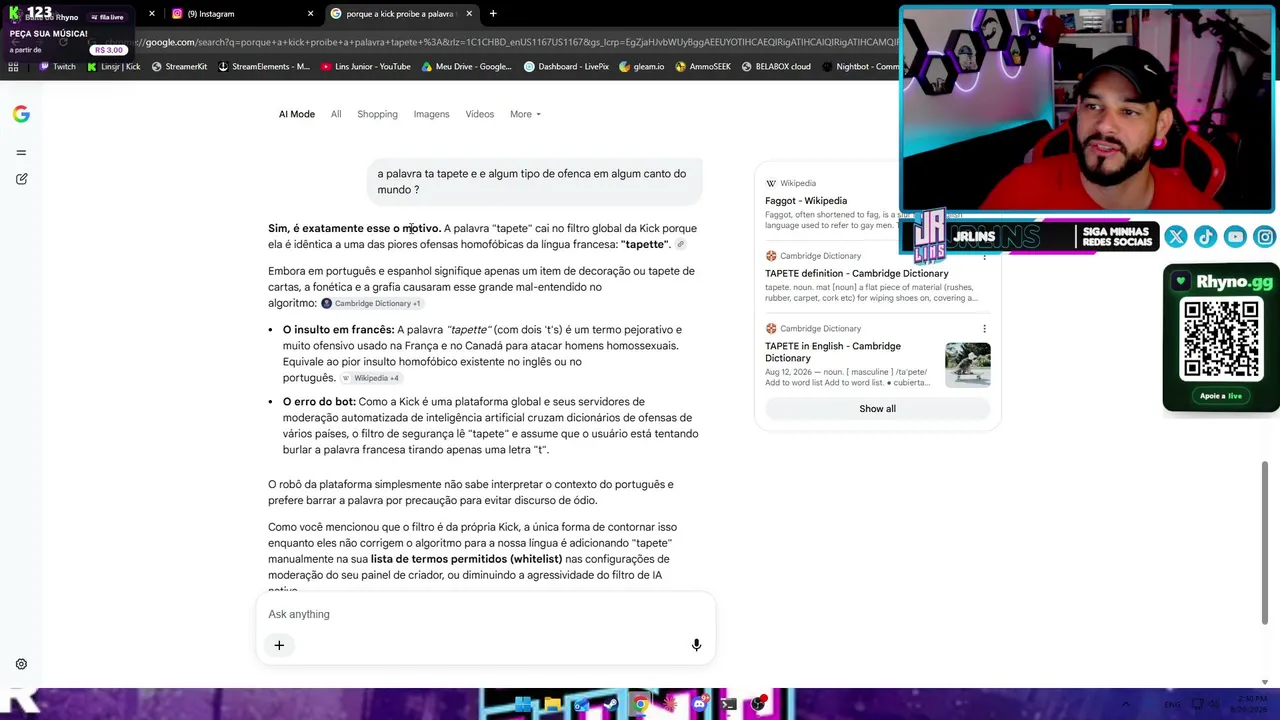Select the AI Mode tab
1280x720 pixels.
click(x=297, y=114)
